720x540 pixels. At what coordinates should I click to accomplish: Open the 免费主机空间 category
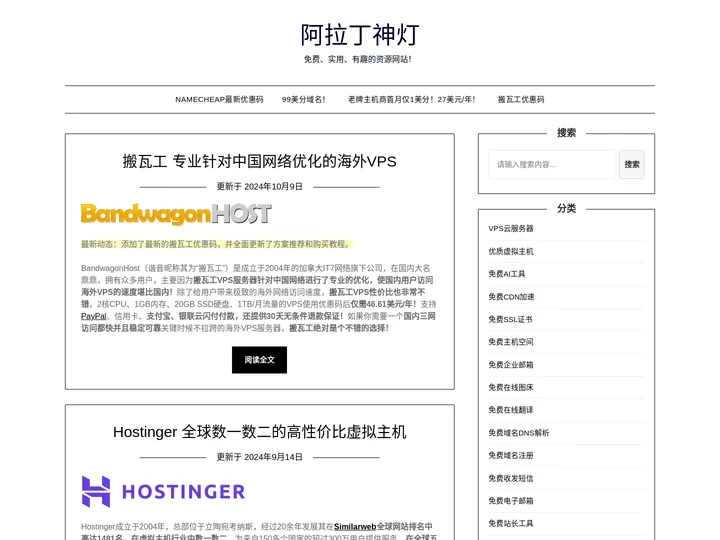pos(511,342)
